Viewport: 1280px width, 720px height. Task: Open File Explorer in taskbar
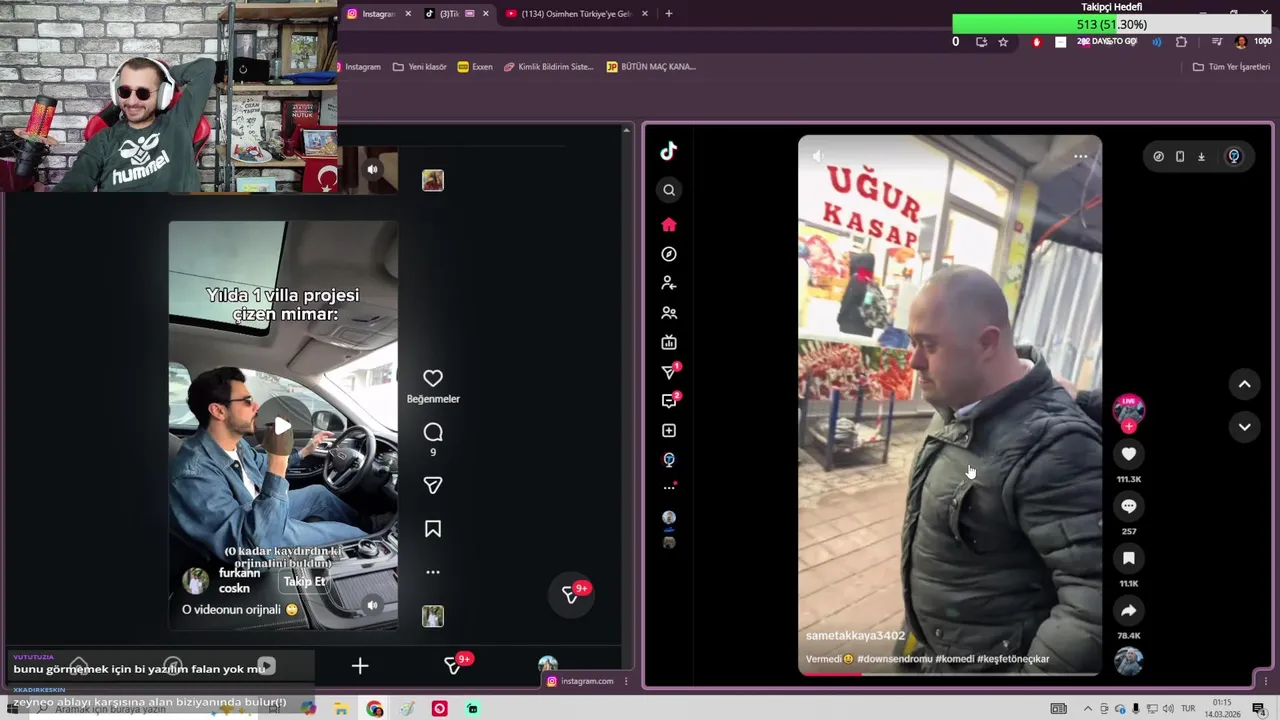tap(341, 709)
